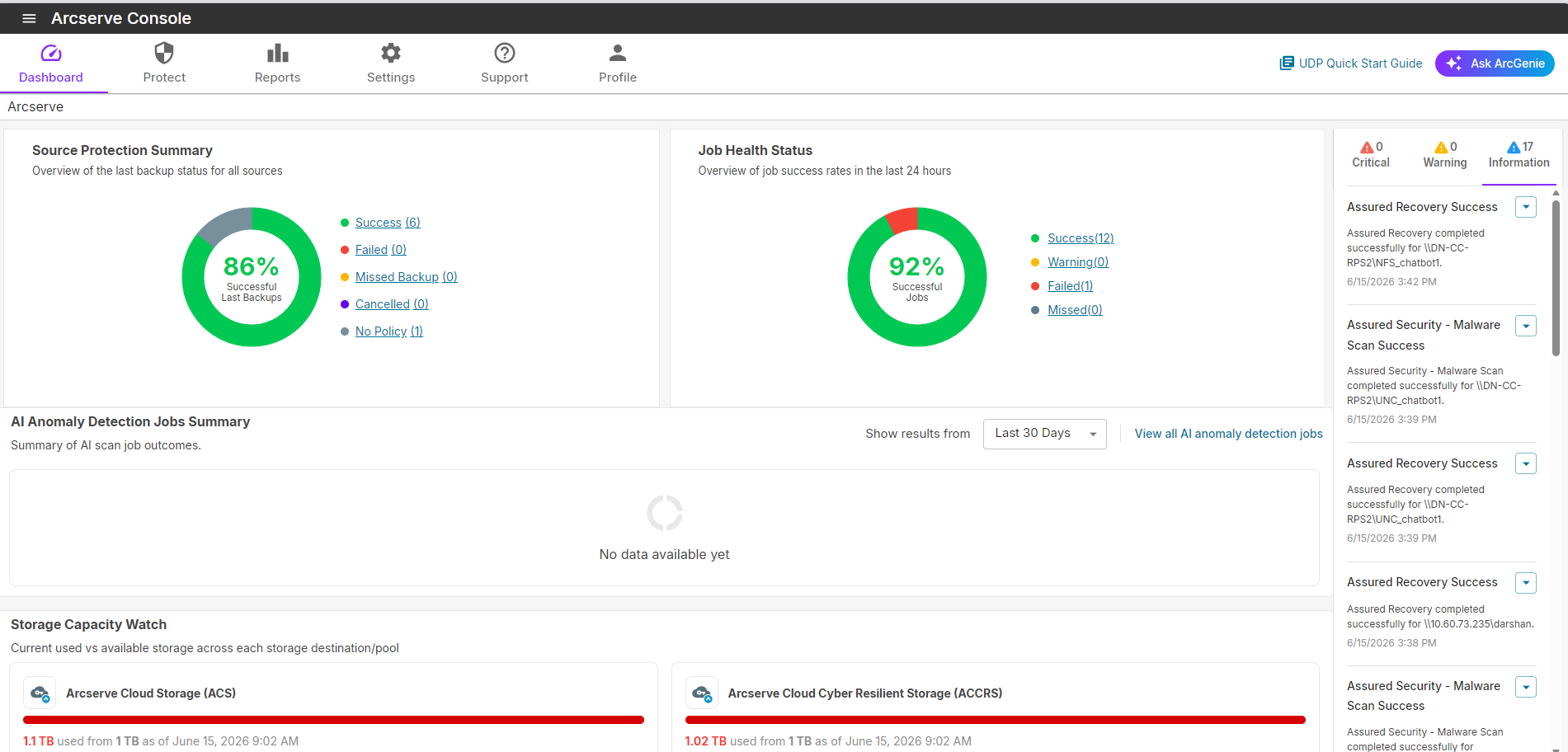The width and height of the screenshot is (1568, 752).
Task: Open the hamburger menu icon
Action: click(x=29, y=18)
